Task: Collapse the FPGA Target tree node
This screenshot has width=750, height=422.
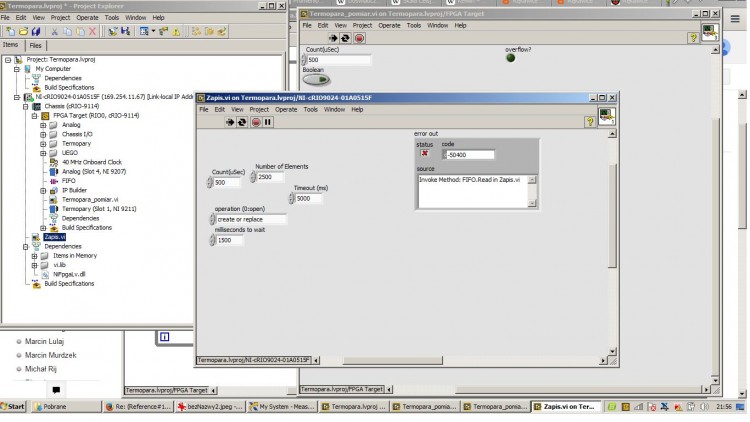Action: [34, 116]
